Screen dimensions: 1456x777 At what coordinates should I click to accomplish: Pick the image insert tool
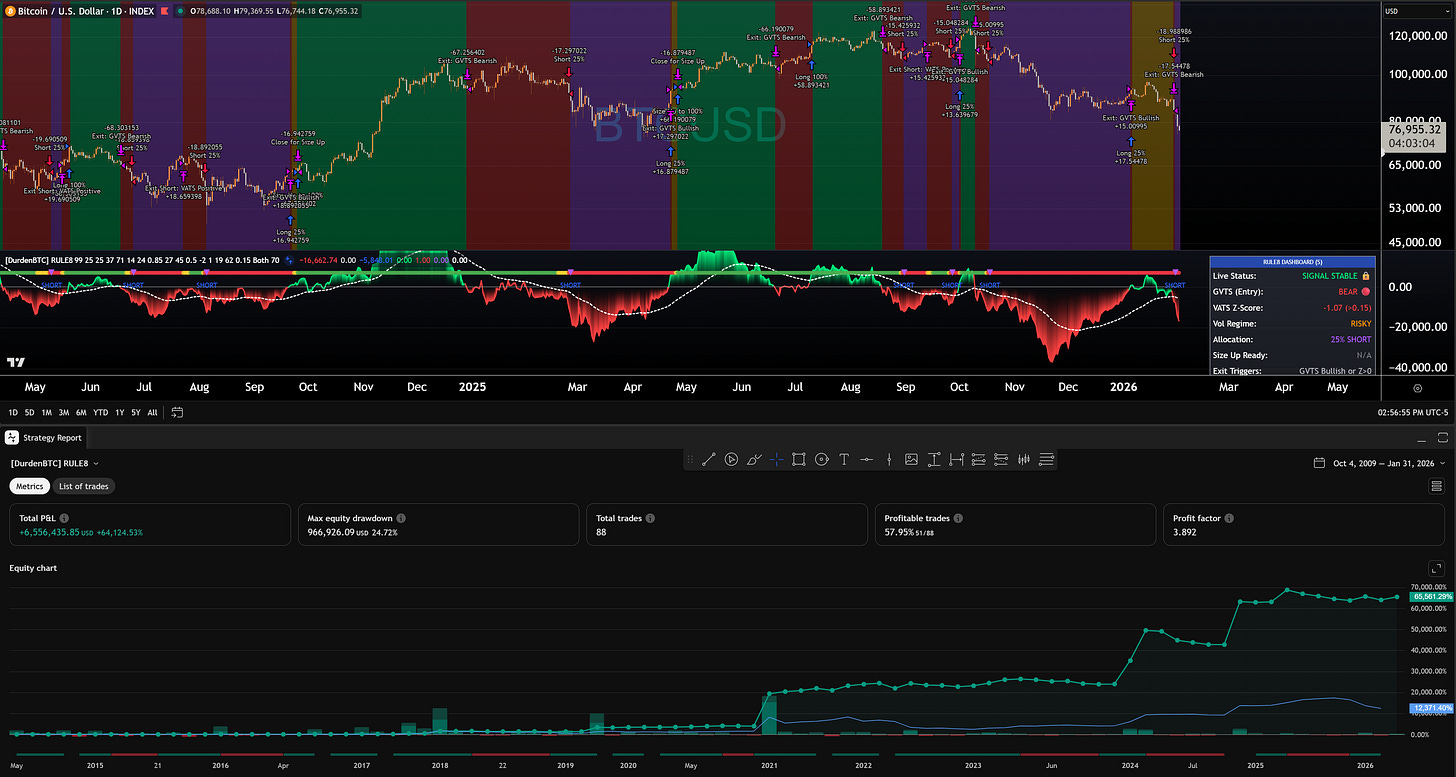911,459
